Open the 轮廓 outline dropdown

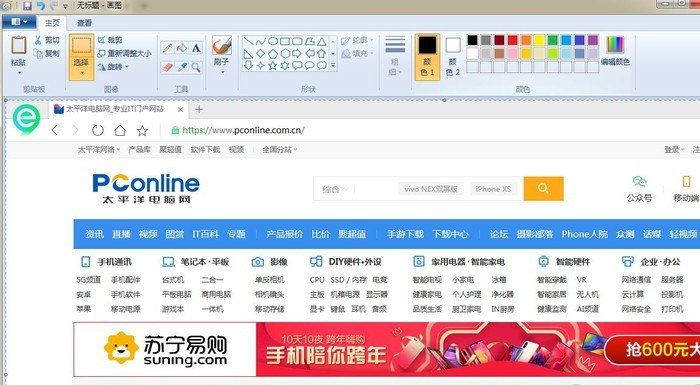[x=357, y=40]
